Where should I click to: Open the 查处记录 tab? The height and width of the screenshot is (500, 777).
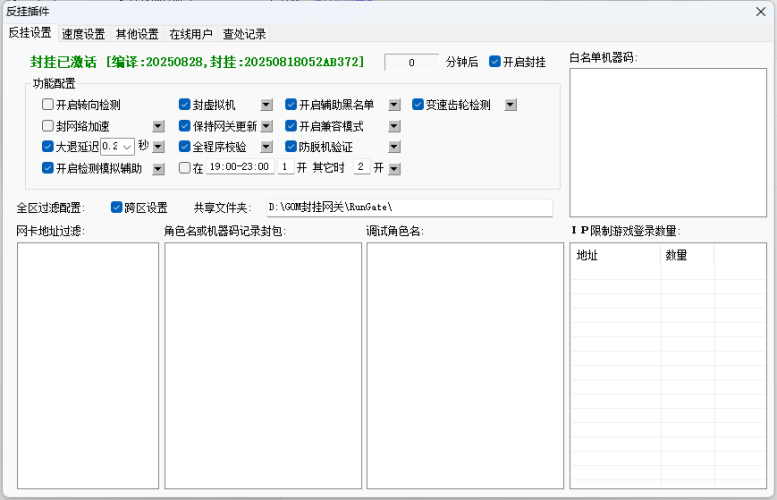tap(244, 34)
